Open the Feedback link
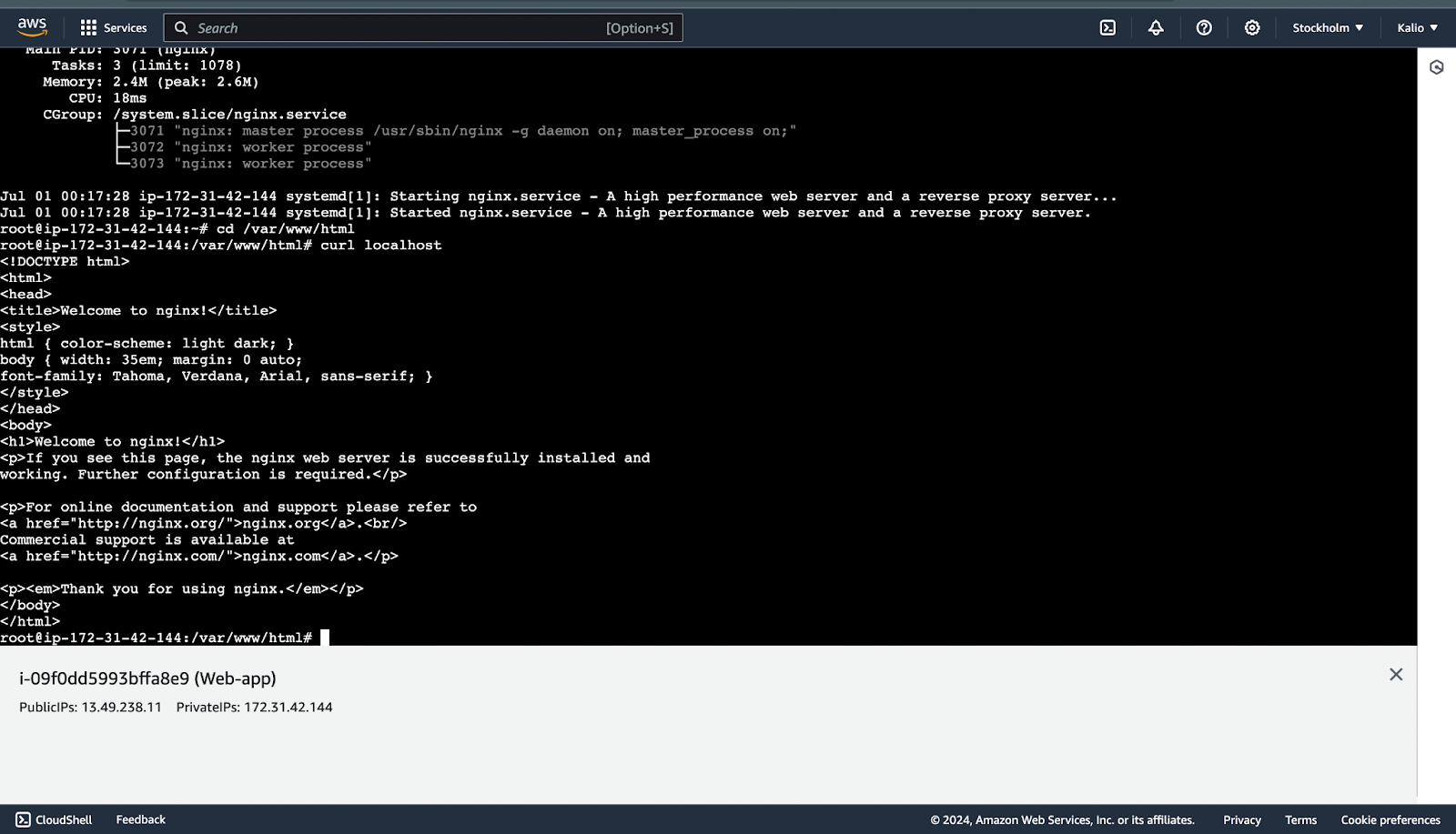Screen dimensions: 1456x834 [x=141, y=819]
